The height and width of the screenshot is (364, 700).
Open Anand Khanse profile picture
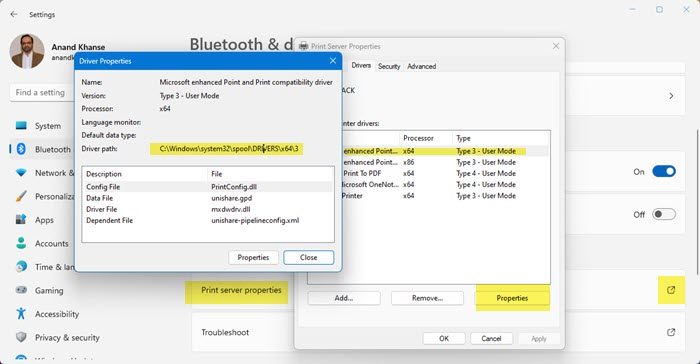(27, 51)
